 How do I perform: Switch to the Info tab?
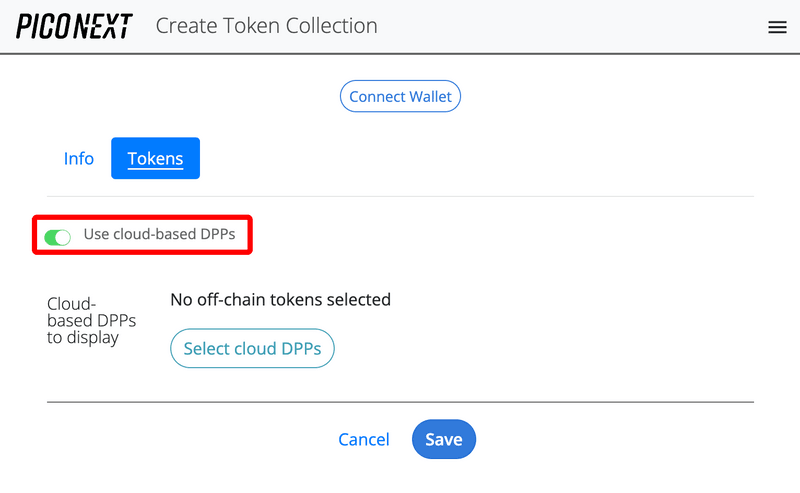click(x=79, y=158)
